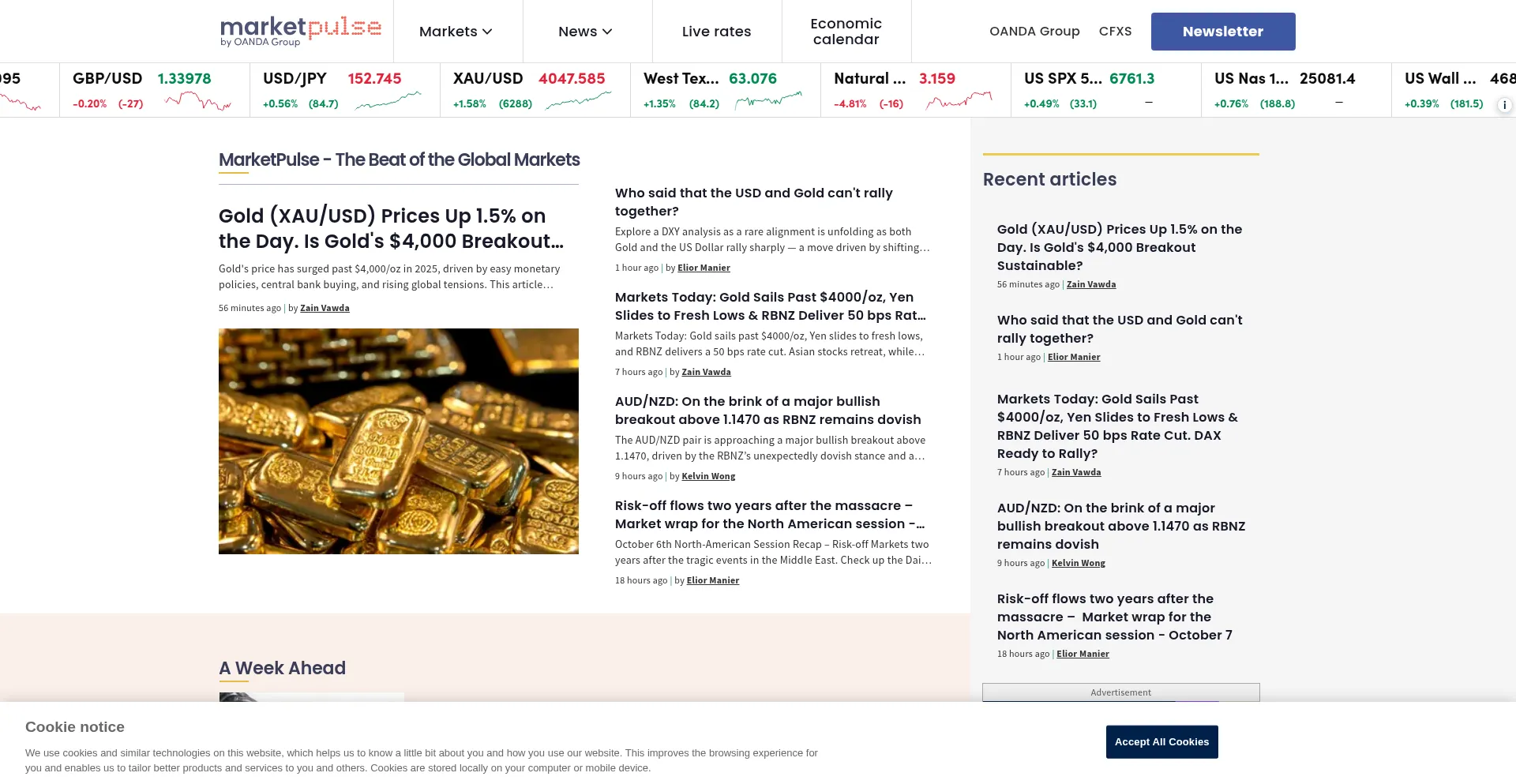Expand the News dropdown menu
Viewport: 1516px width, 784px height.
click(585, 32)
